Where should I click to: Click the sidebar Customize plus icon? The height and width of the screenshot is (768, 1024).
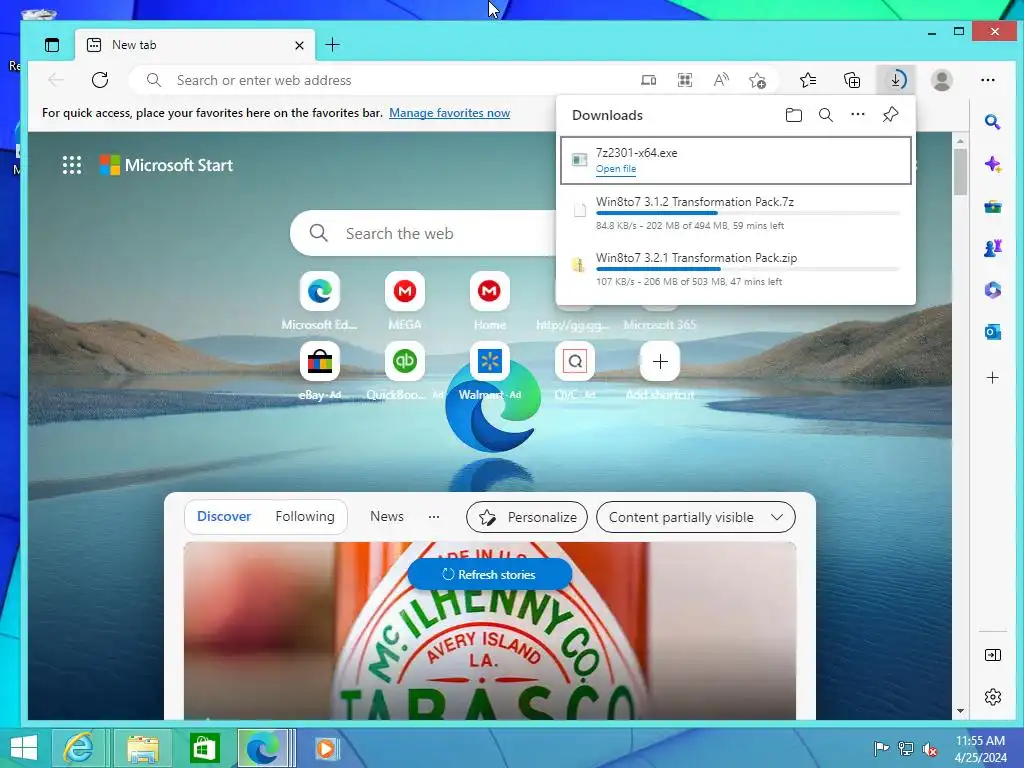click(993, 377)
